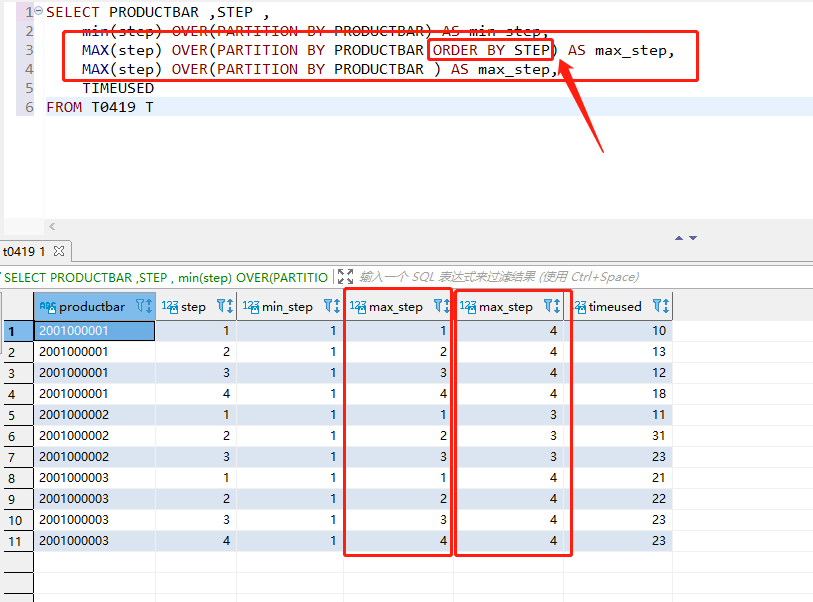Select row number 11 header

click(18, 541)
